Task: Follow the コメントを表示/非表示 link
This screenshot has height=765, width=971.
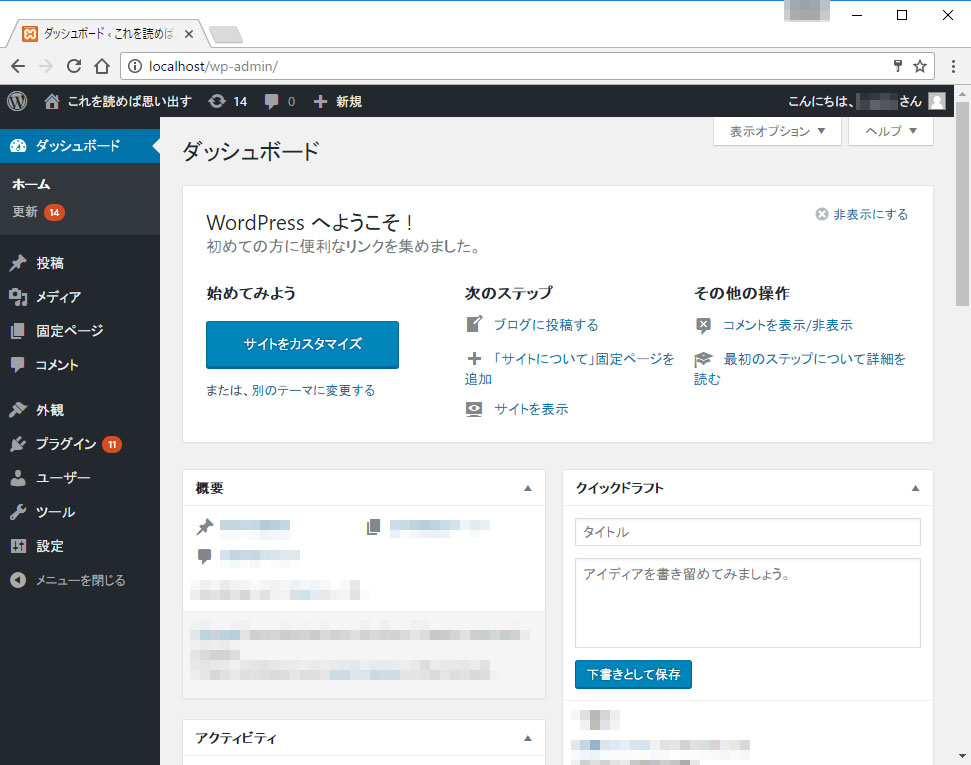Action: click(x=788, y=325)
